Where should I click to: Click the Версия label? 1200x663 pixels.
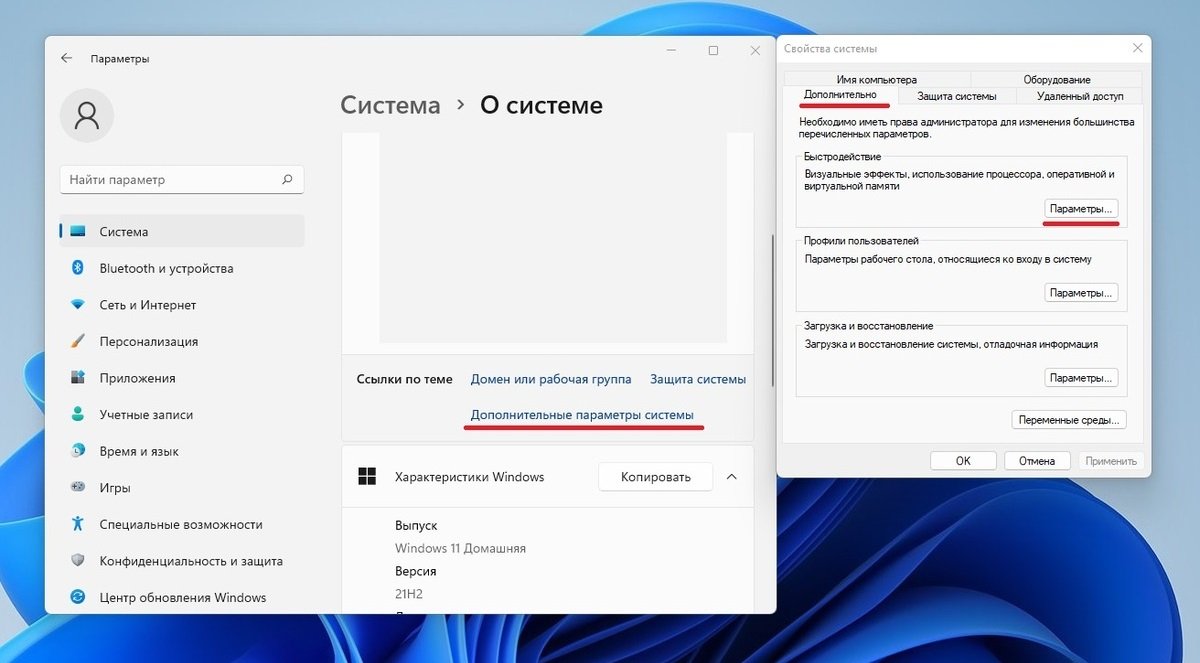(415, 571)
